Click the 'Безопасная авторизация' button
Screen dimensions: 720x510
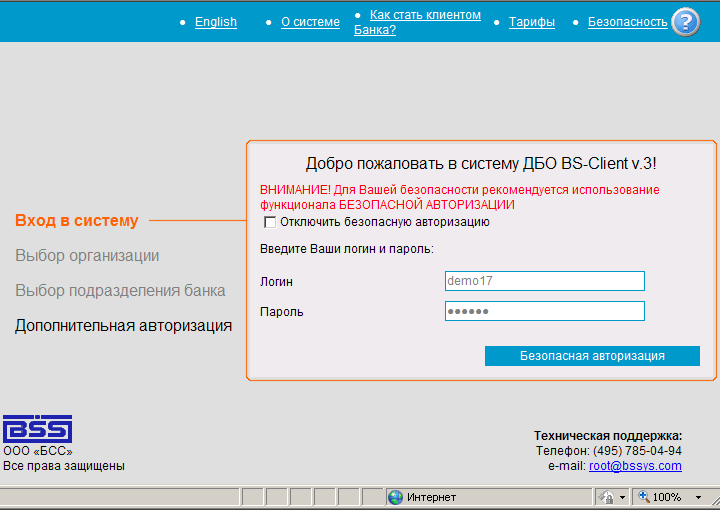pos(592,356)
